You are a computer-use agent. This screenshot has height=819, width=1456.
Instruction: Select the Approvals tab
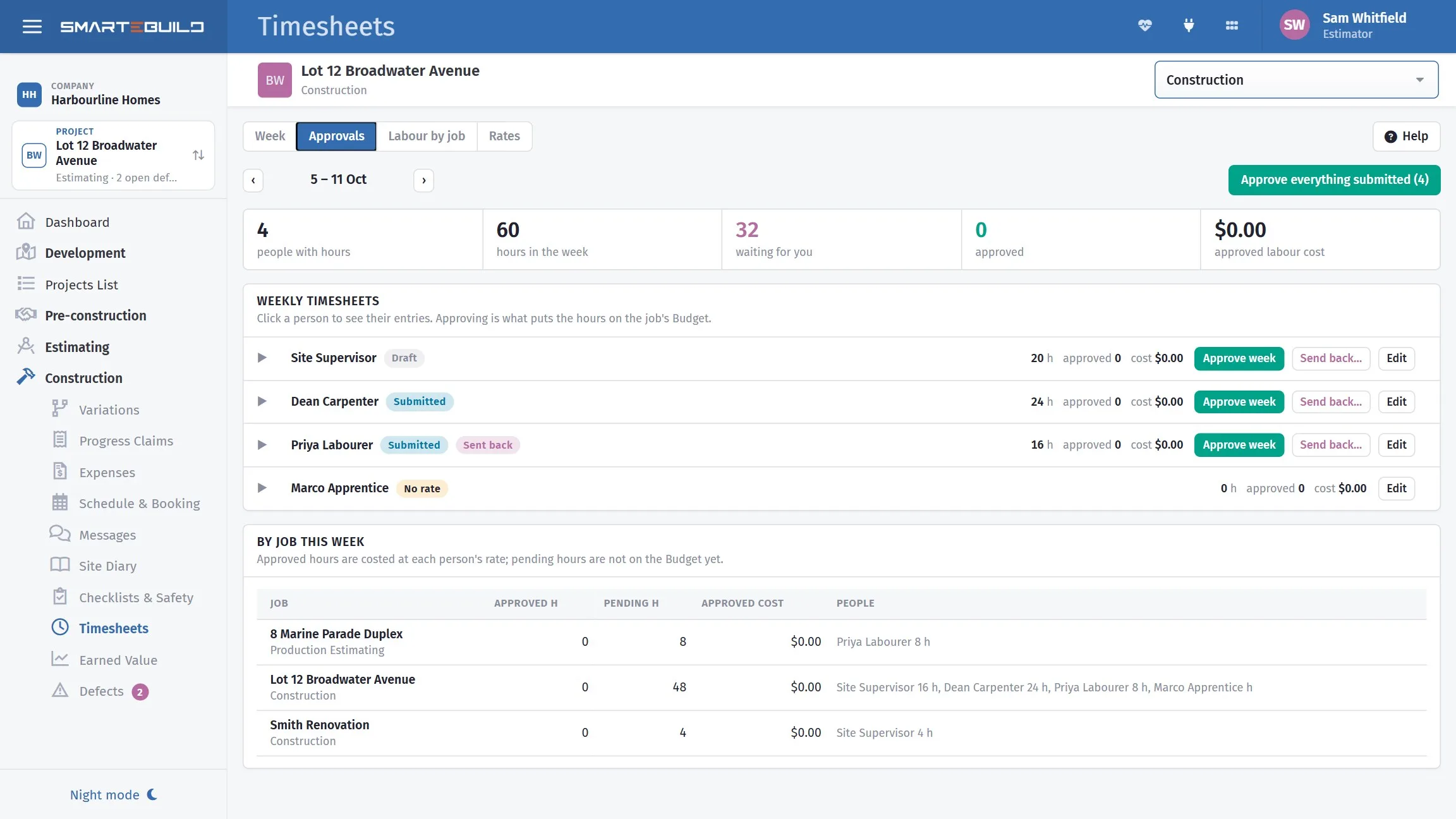336,136
